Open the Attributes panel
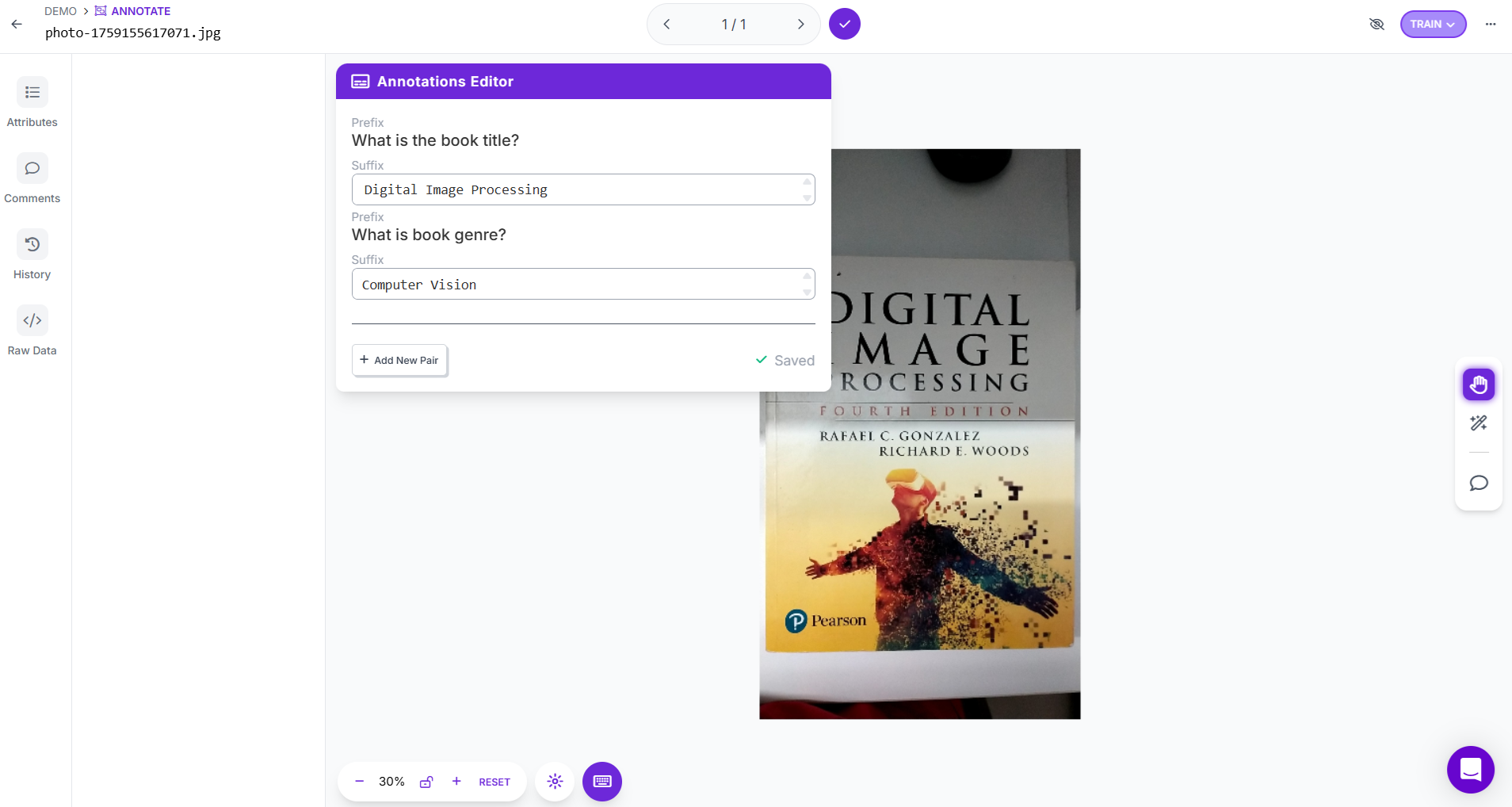The height and width of the screenshot is (807, 1512). 32,102
